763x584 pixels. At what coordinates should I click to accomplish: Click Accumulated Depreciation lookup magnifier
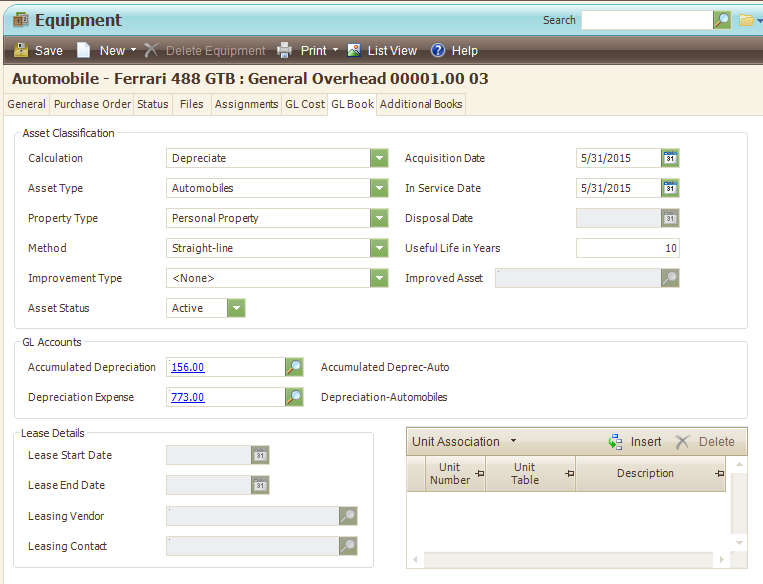pyautogui.click(x=294, y=367)
